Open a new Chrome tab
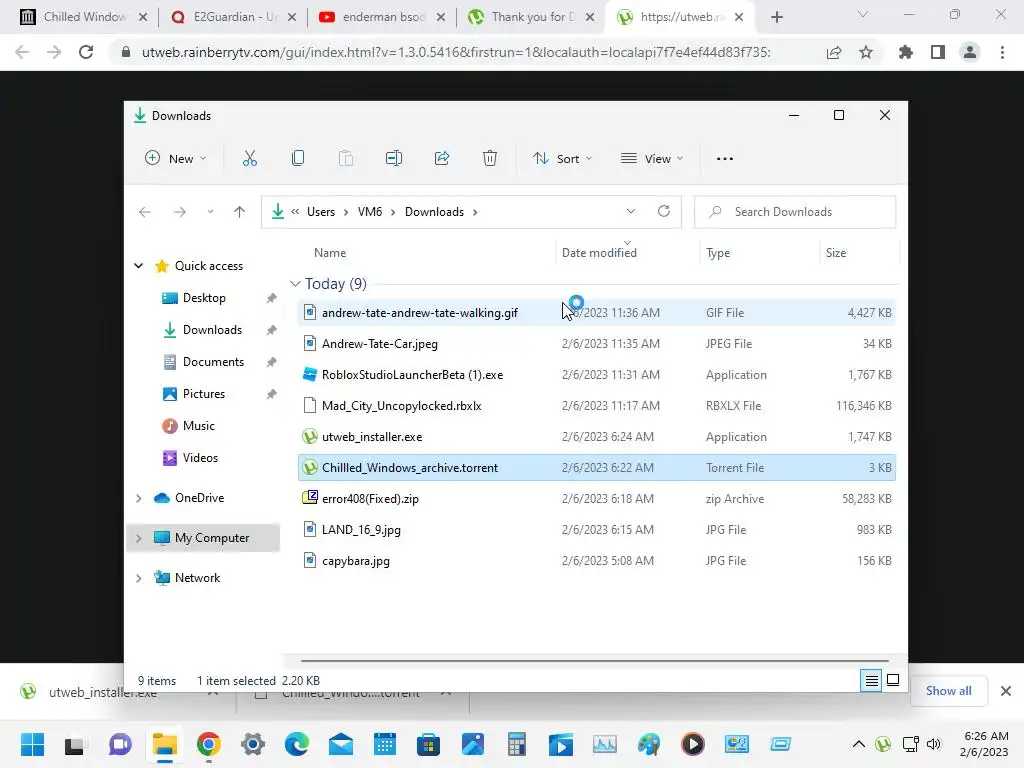1024x768 pixels. point(776,17)
